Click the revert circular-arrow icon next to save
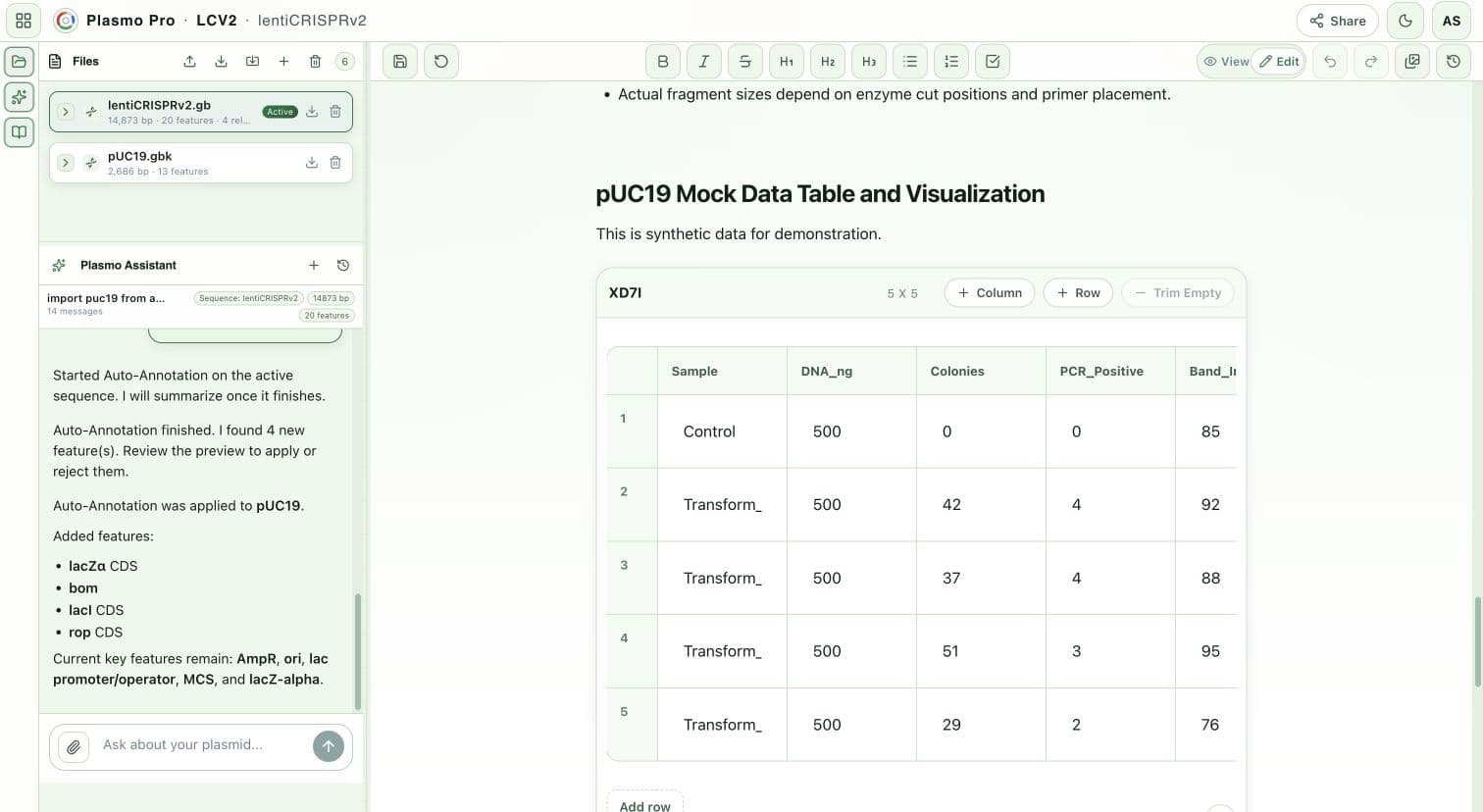Viewport: 1483px width, 812px height. tap(441, 61)
